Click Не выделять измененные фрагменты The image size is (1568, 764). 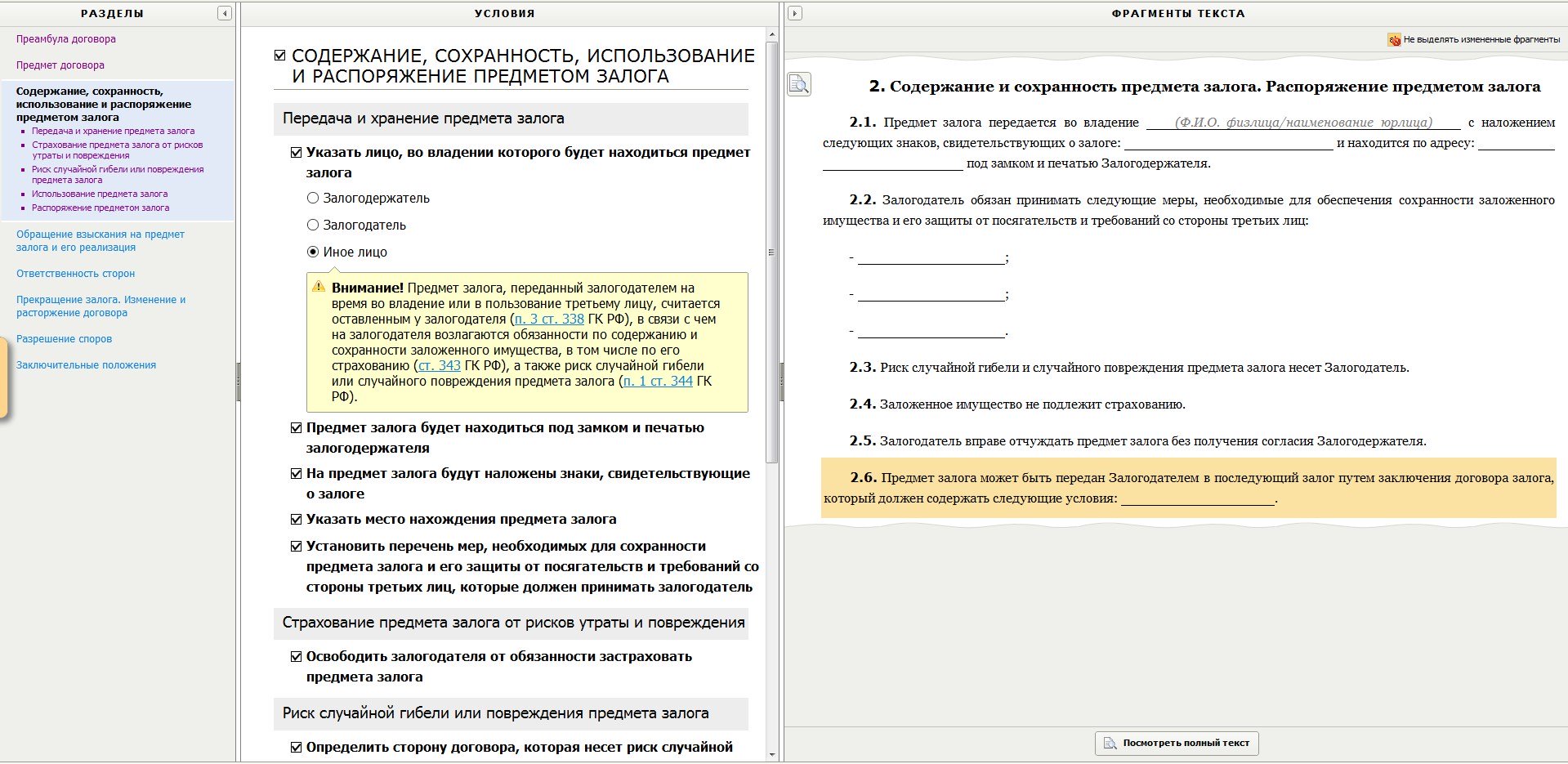(1481, 39)
